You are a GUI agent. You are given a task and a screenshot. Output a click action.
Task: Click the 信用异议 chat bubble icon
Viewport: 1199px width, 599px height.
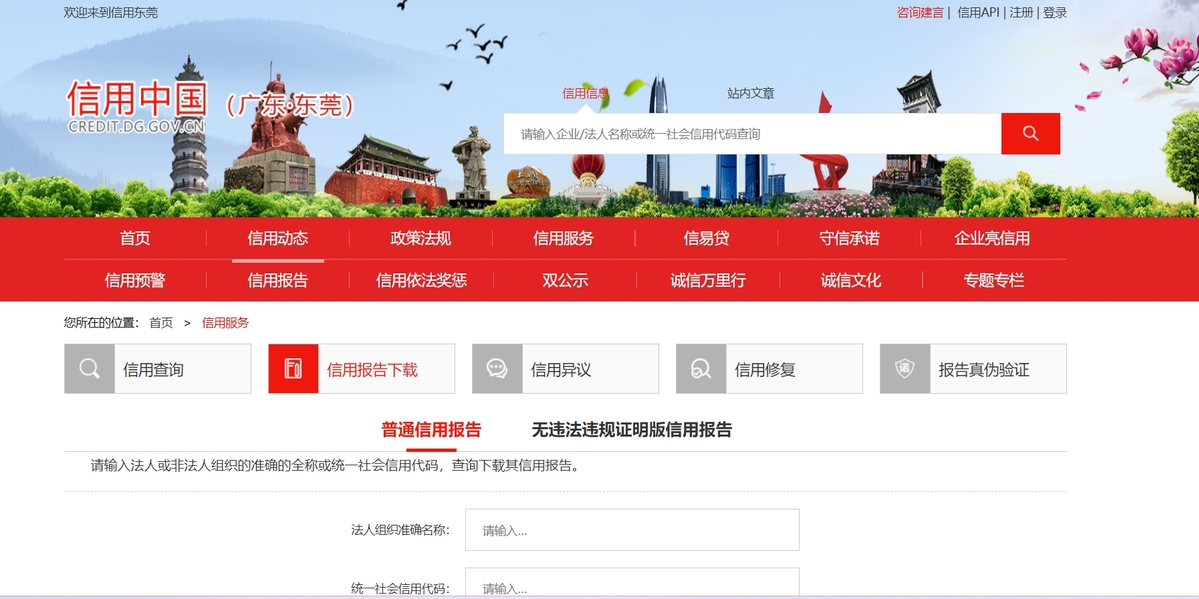click(x=497, y=369)
